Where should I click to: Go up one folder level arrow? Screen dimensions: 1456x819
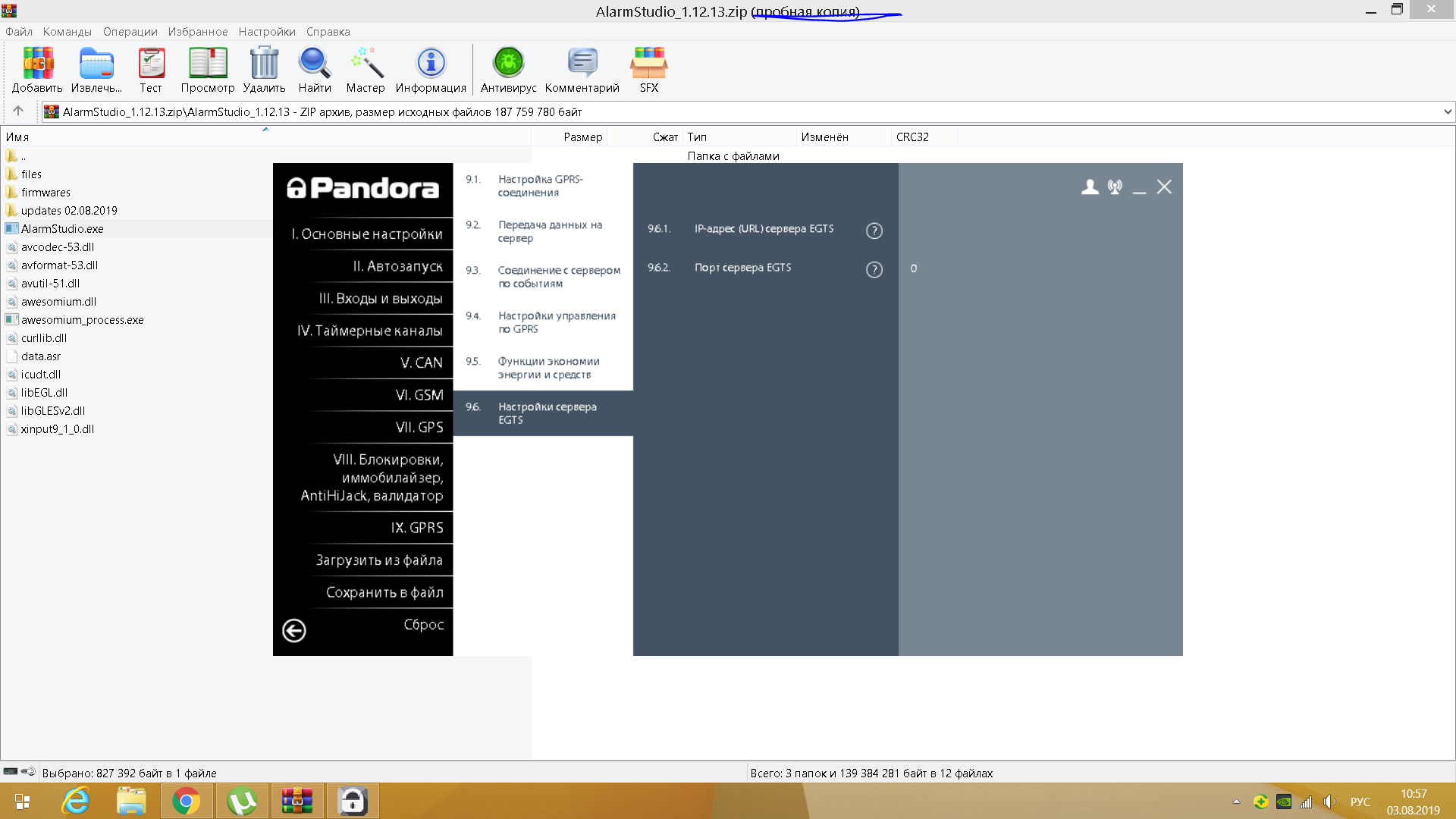coord(18,111)
